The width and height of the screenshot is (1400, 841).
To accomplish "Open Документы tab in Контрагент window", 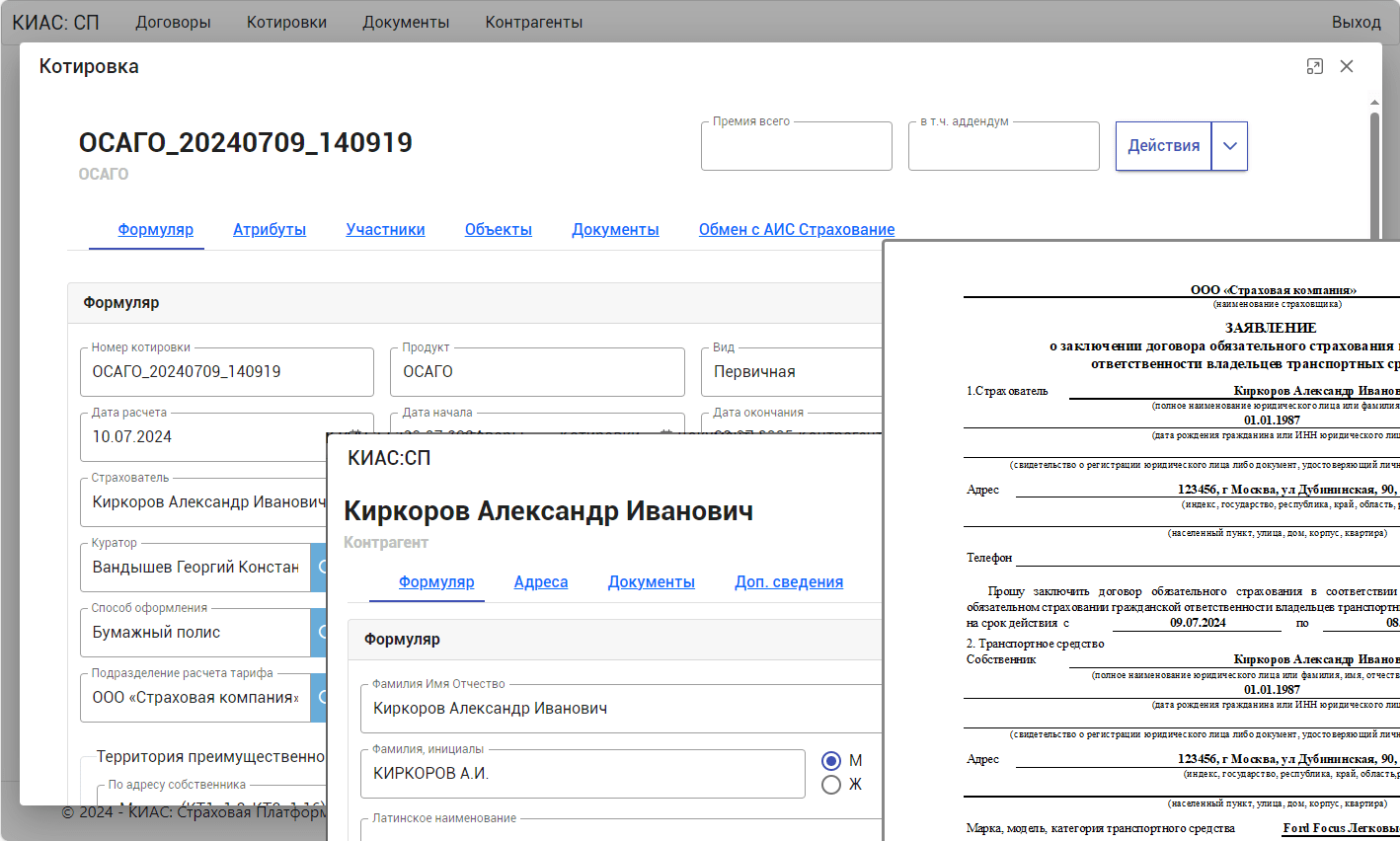I will tap(652, 582).
